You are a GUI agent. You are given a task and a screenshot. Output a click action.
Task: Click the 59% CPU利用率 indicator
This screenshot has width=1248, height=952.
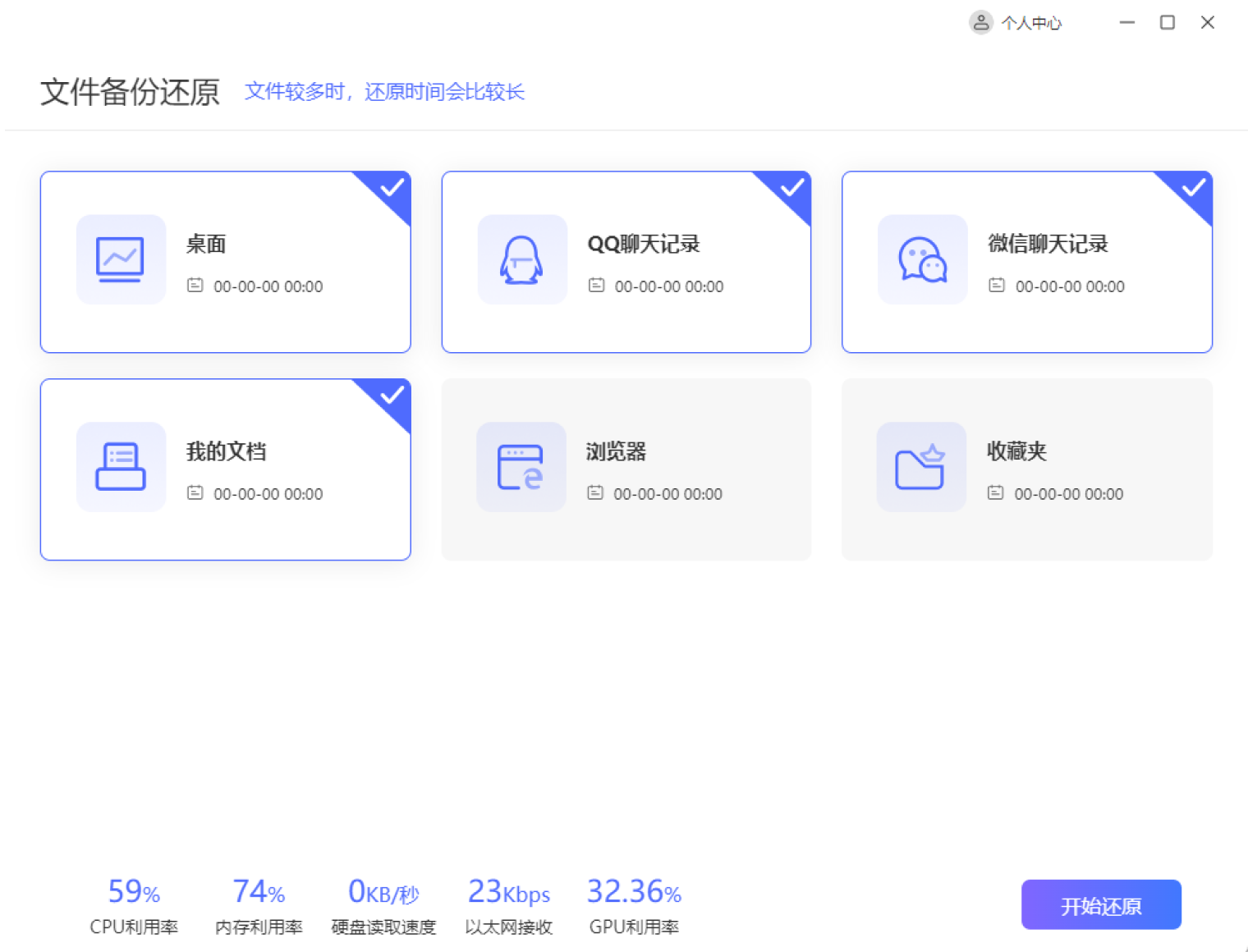point(134,906)
